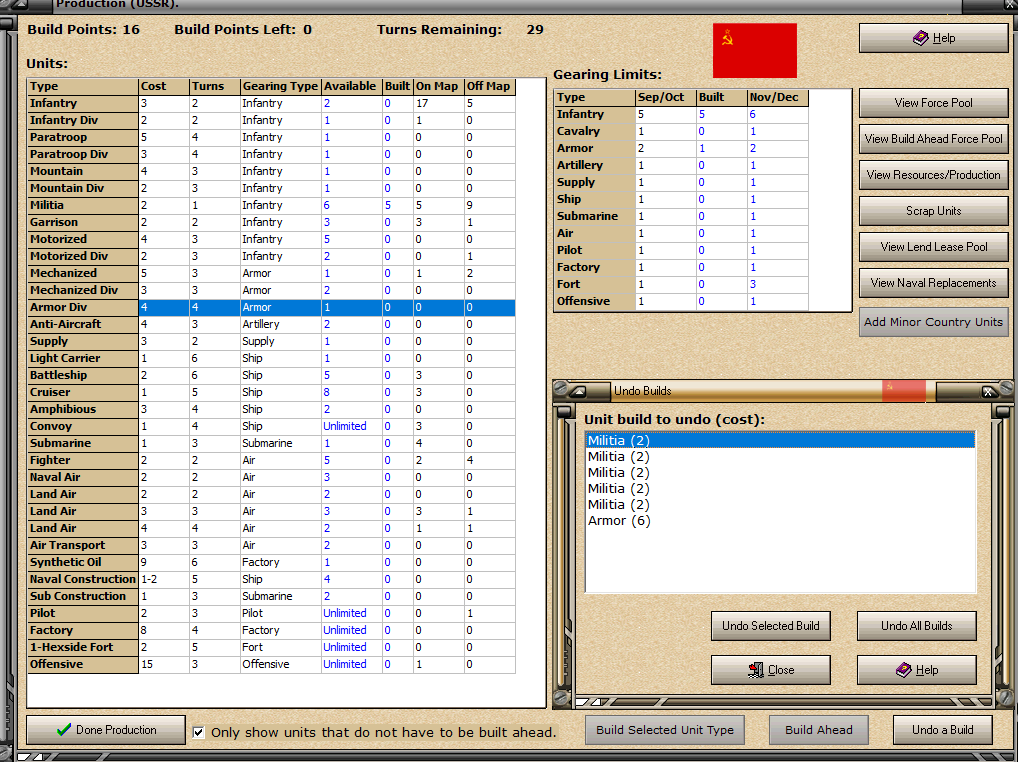Select the Air Transport unit row
Screen dimensions: 1018x762
pos(271,545)
